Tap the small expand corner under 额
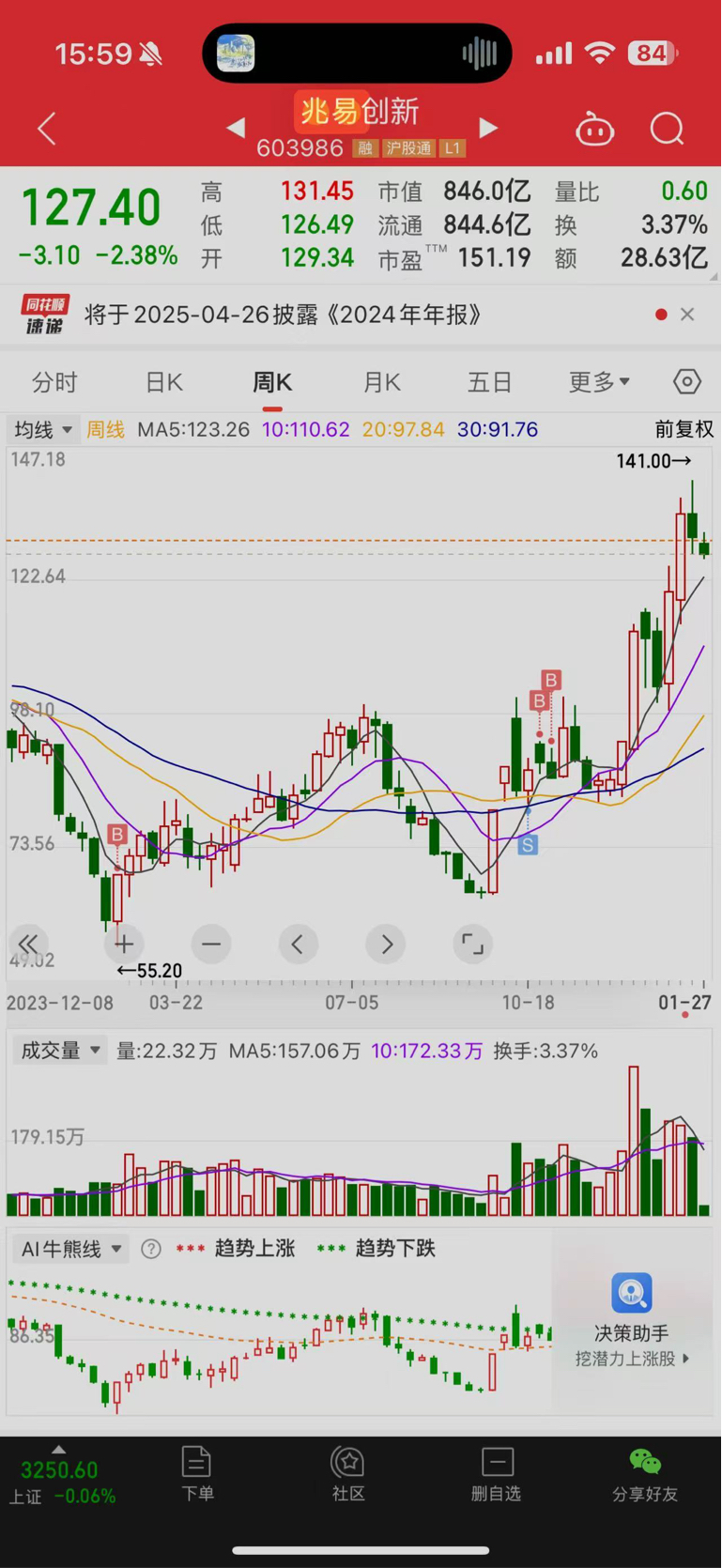Viewport: 722px width, 1568px height. click(x=713, y=277)
